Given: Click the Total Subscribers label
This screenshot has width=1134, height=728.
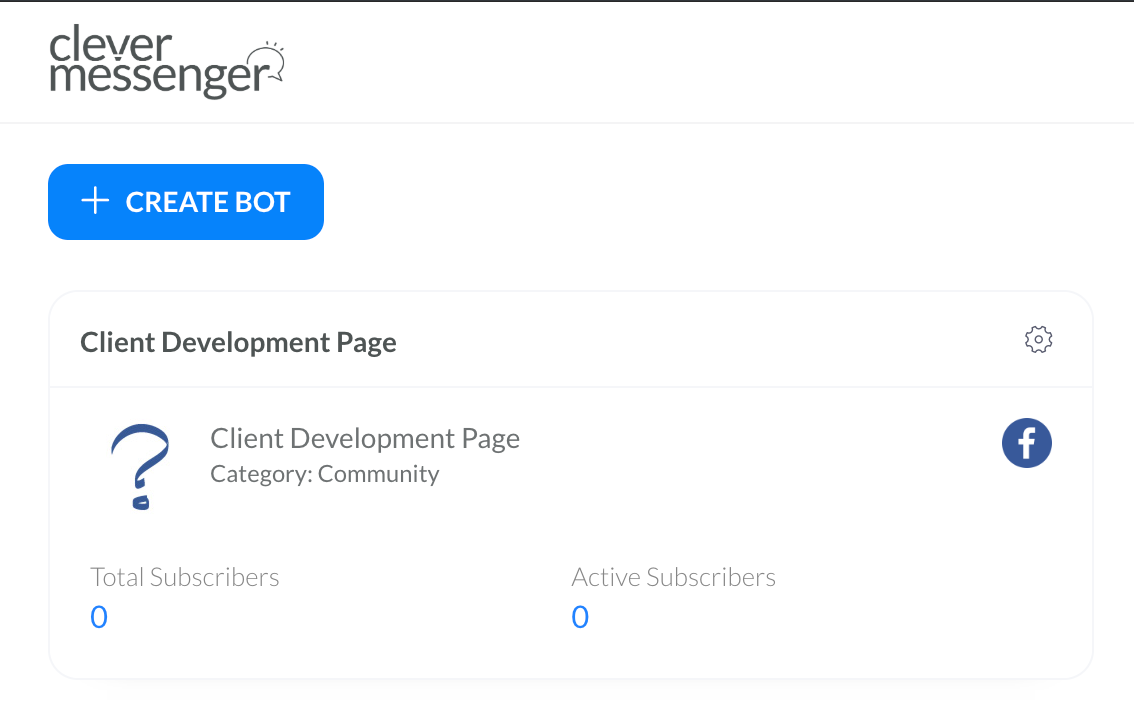Looking at the screenshot, I should (185, 577).
